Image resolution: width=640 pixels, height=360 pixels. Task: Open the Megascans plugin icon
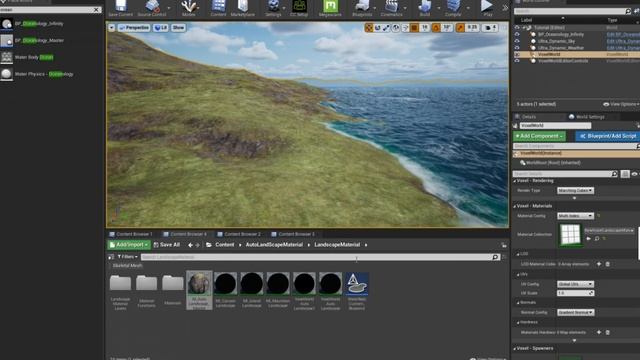coord(330,8)
